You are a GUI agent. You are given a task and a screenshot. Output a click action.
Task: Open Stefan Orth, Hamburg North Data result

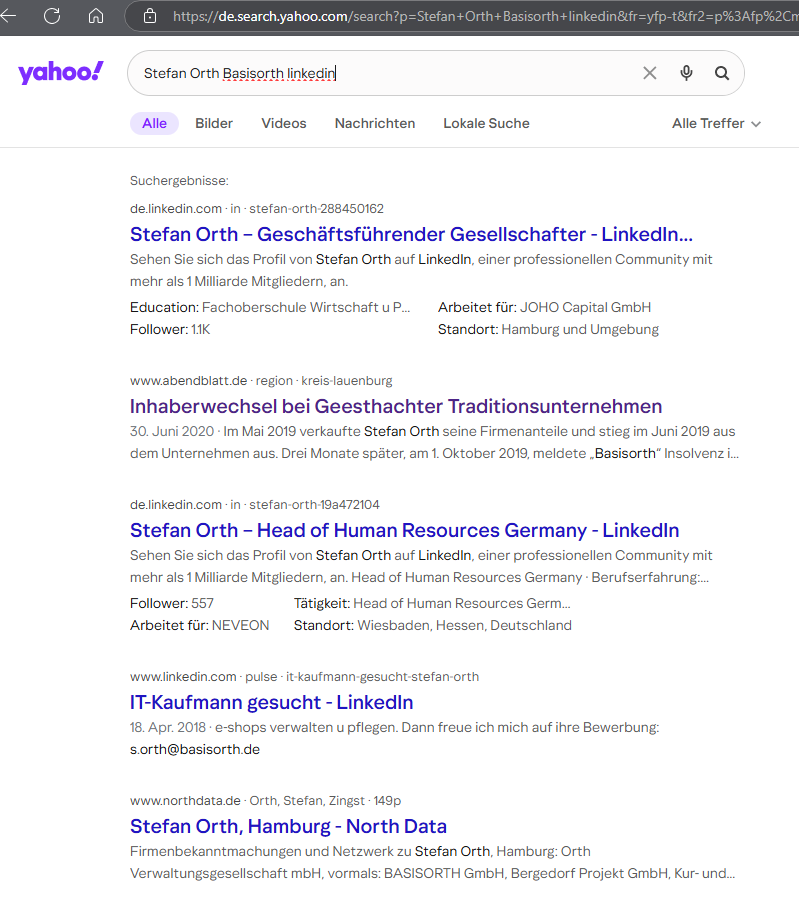[288, 826]
